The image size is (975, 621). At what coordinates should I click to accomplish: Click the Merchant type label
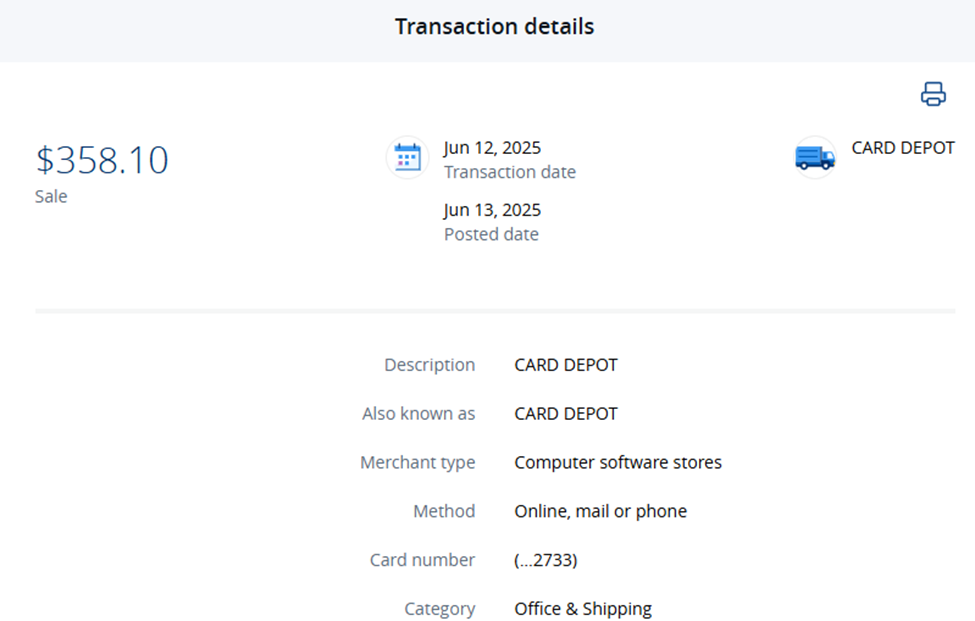pyautogui.click(x=417, y=462)
